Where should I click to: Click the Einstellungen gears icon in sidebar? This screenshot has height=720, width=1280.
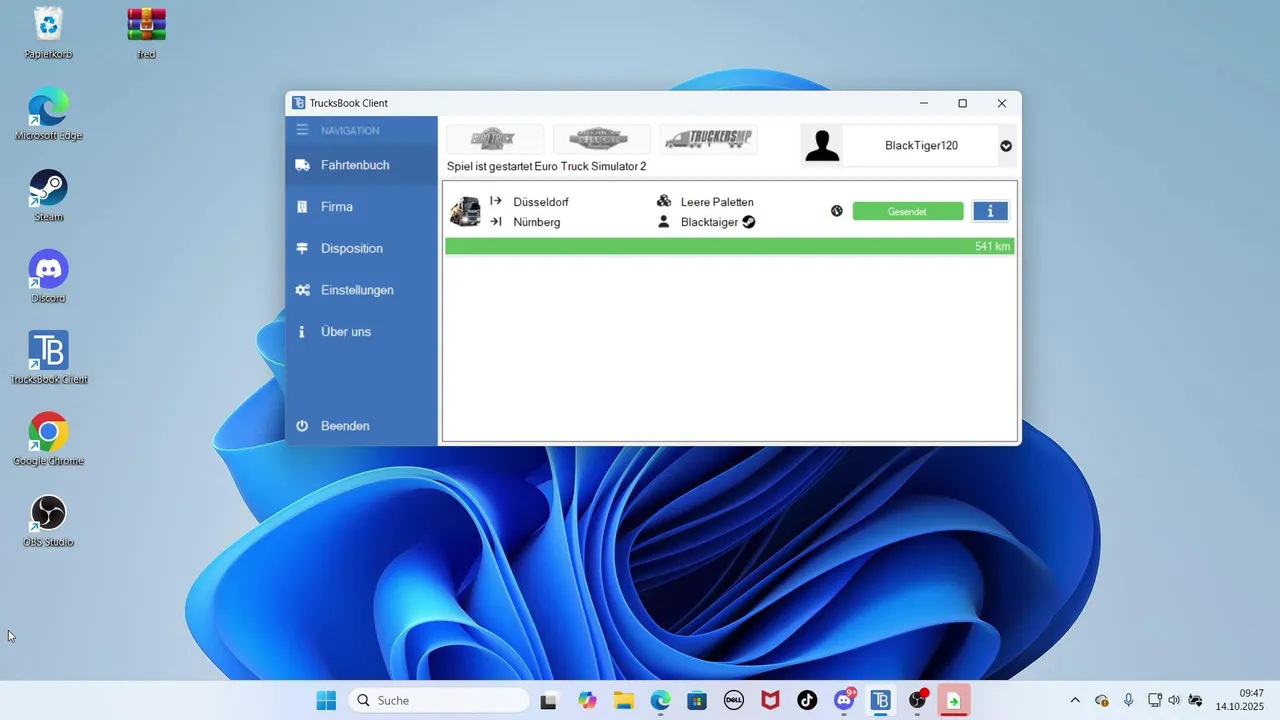[302, 290]
